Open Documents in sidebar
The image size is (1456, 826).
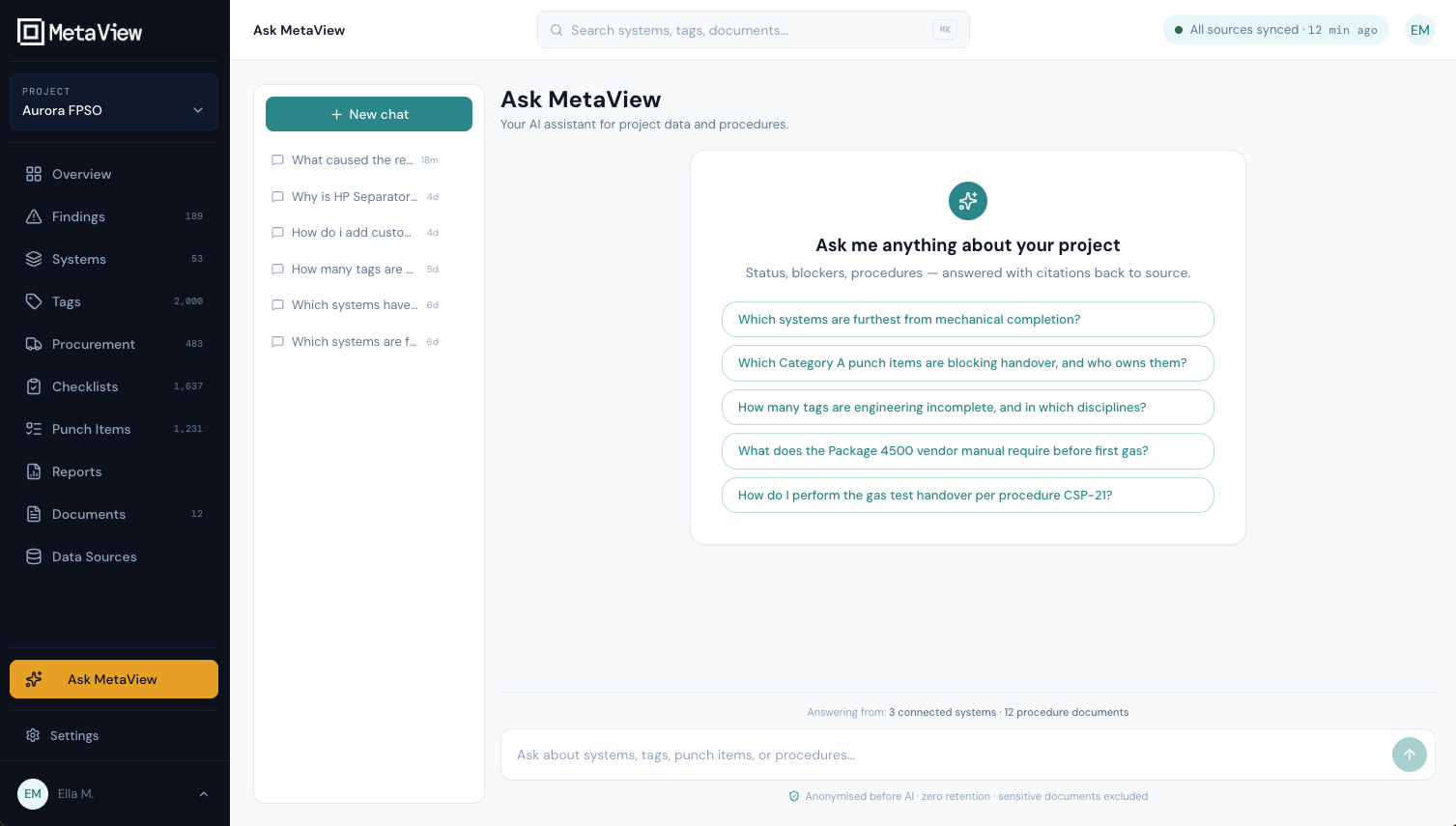click(x=114, y=514)
